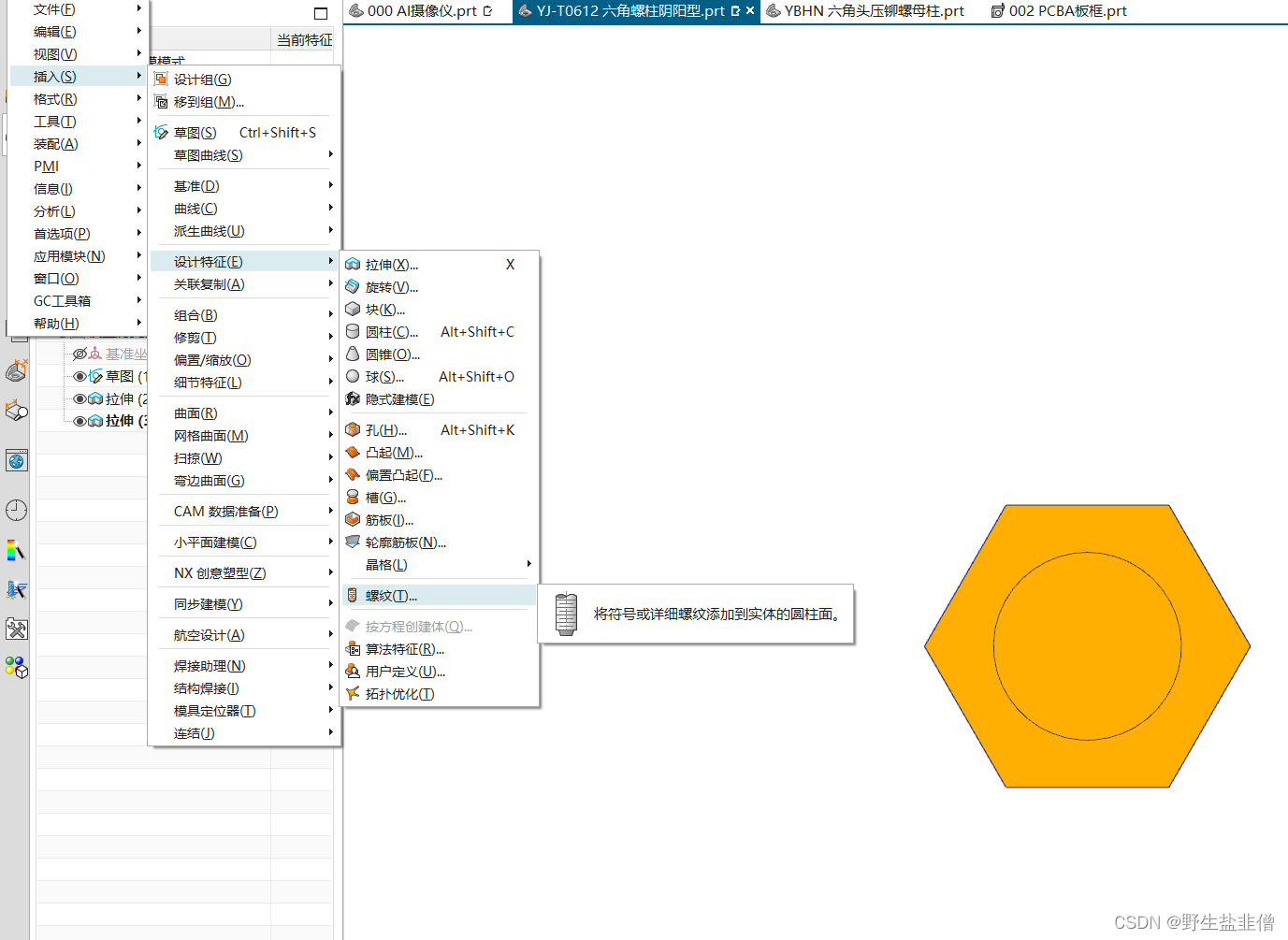This screenshot has height=940, width=1288.
Task: Expand the 草图曲线(S) submenu
Action: (x=244, y=155)
